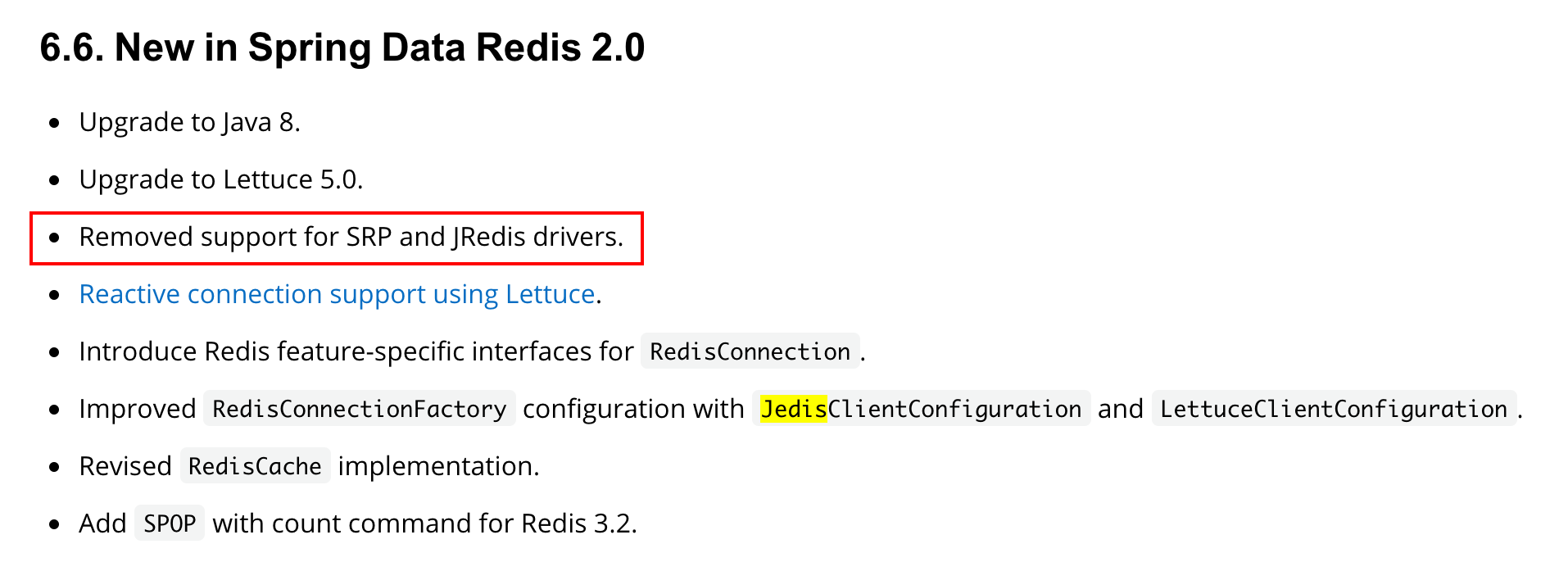Click the JedisClientConfiguration code term

point(921,409)
